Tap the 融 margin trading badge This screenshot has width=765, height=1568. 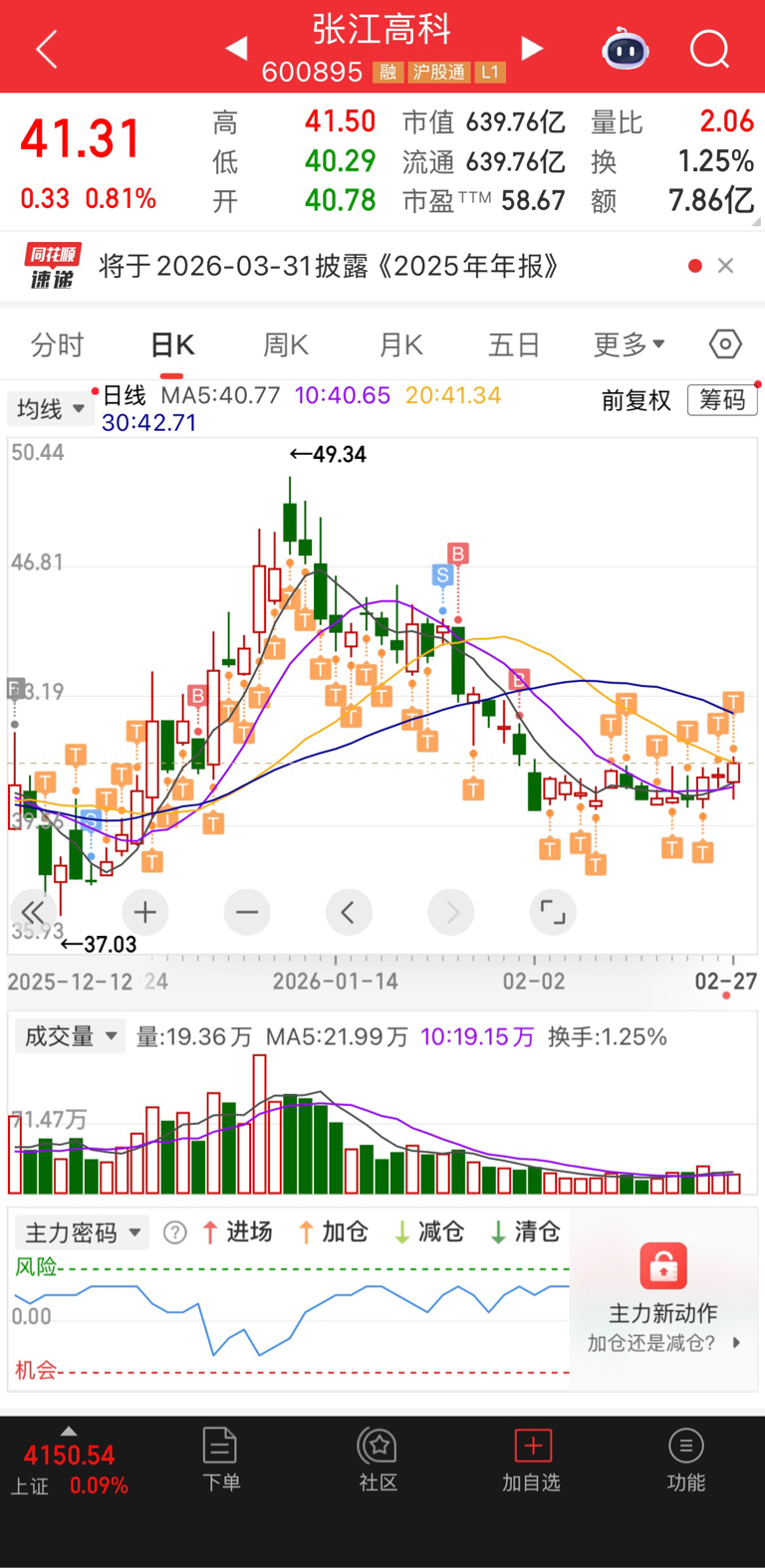tap(387, 73)
